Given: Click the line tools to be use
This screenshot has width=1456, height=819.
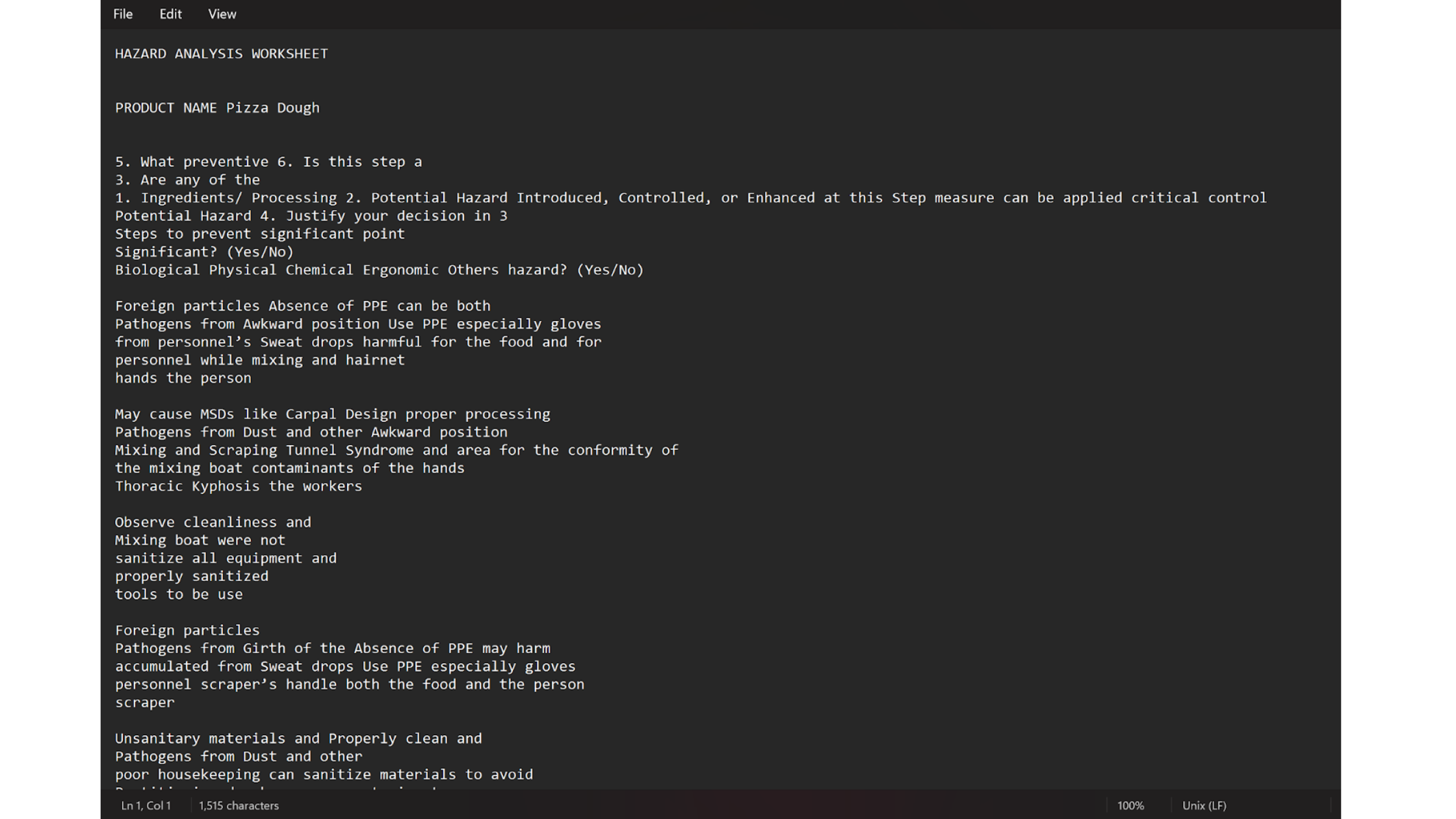Looking at the screenshot, I should 179,594.
